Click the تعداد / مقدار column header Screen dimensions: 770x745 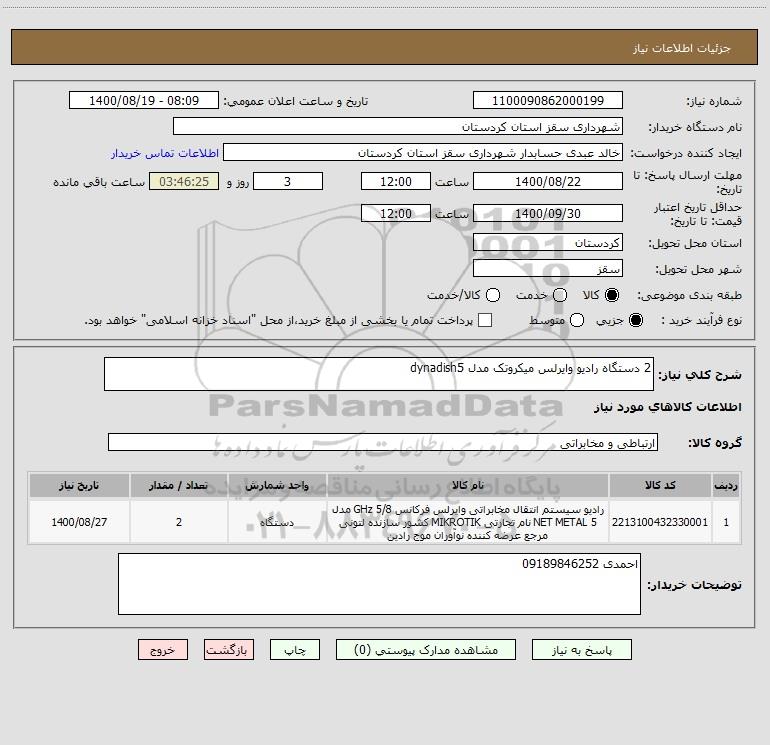[179, 485]
